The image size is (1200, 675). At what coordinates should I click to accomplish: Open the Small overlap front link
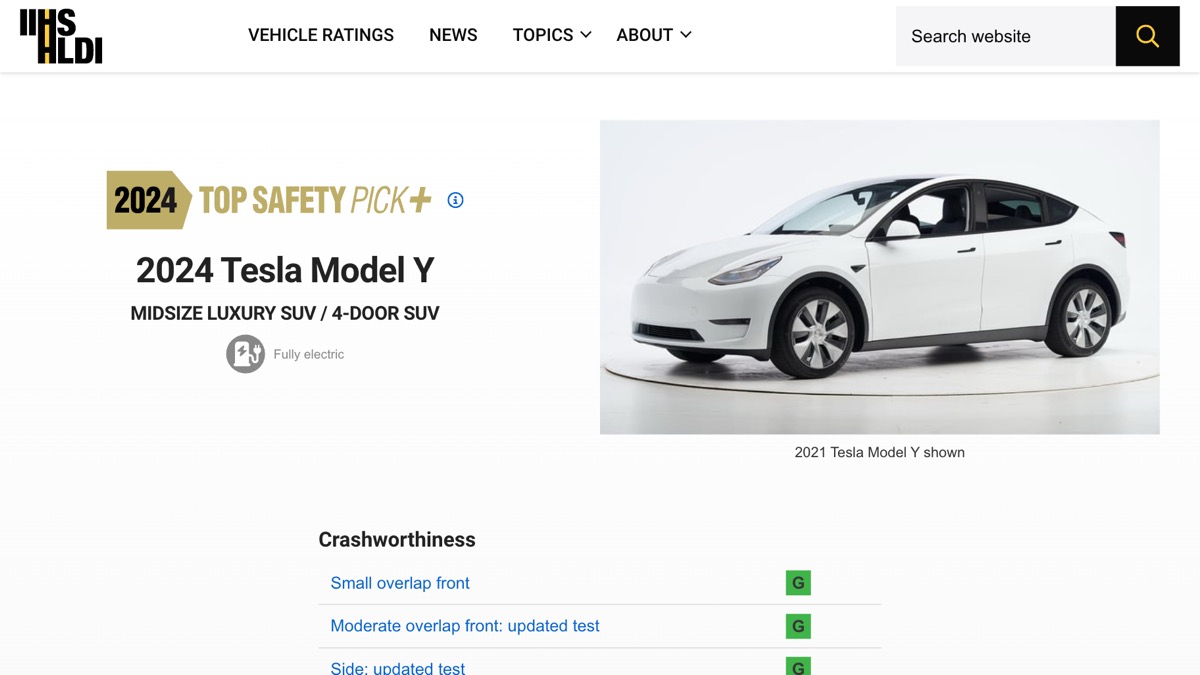[400, 583]
